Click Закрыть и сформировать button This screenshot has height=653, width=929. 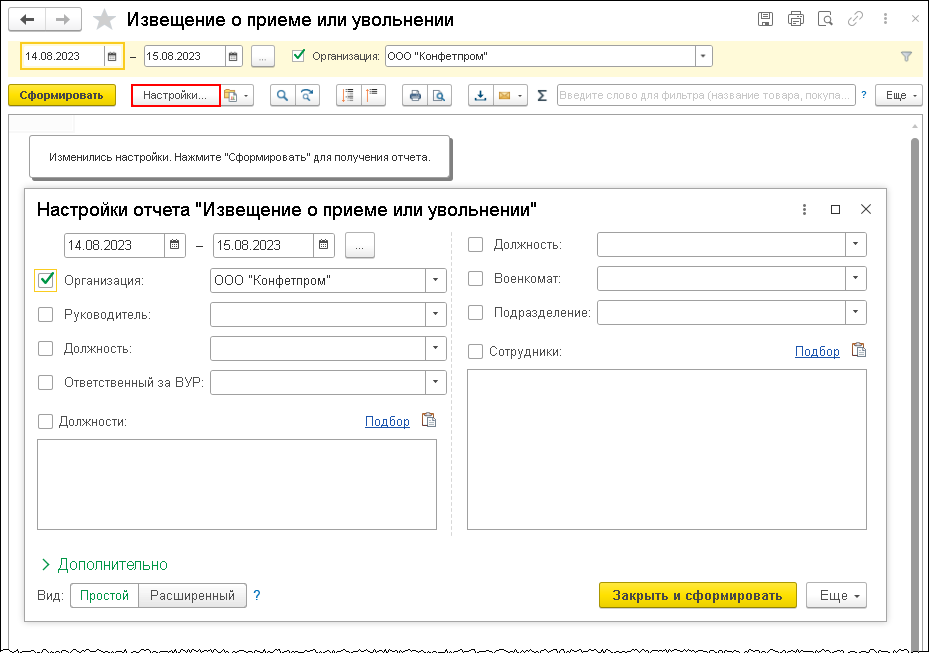[x=697, y=595]
